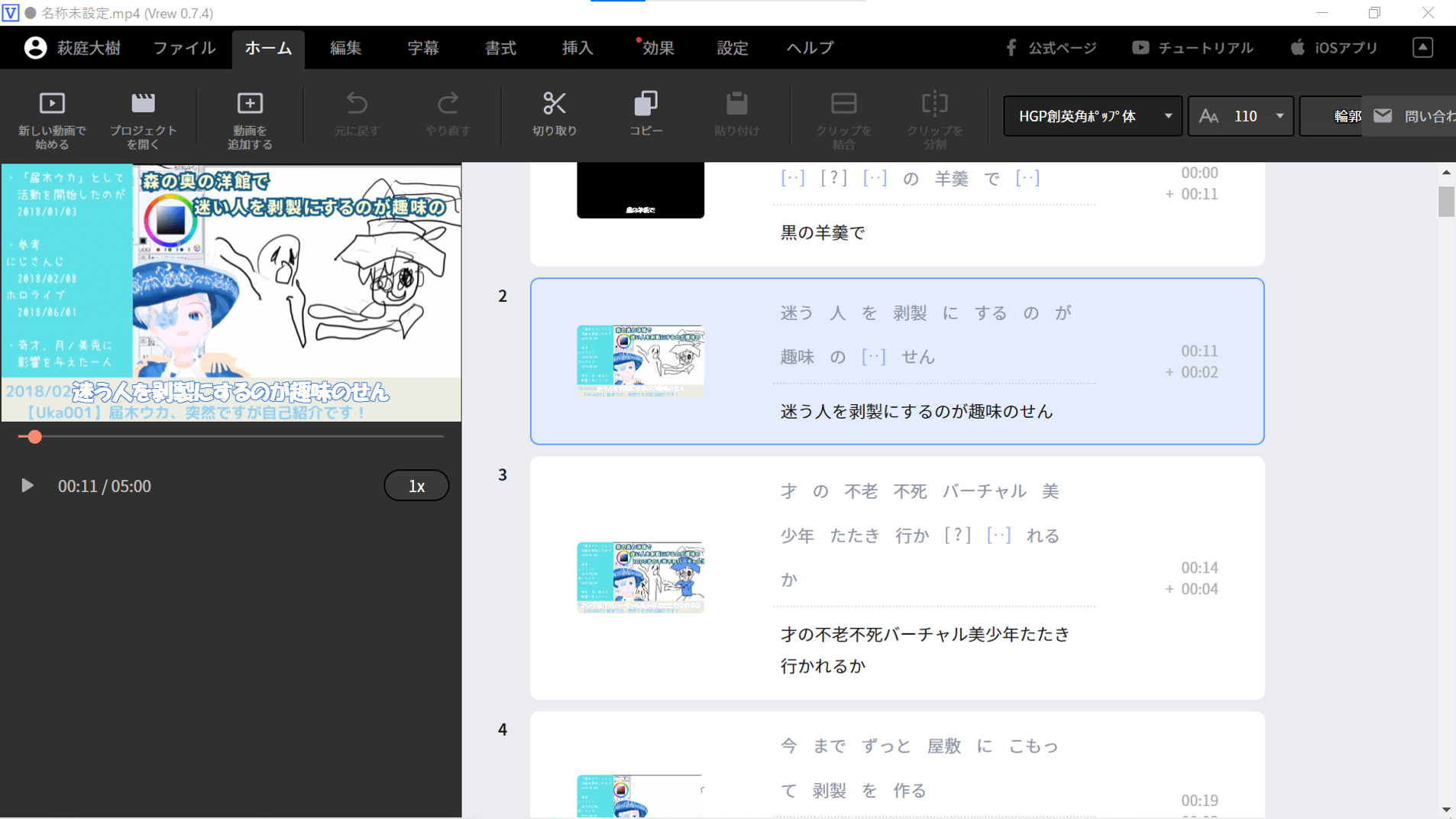Image resolution: width=1456 pixels, height=819 pixels.
Task: Click the vertical scrollbar thumb
Action: point(1446,202)
